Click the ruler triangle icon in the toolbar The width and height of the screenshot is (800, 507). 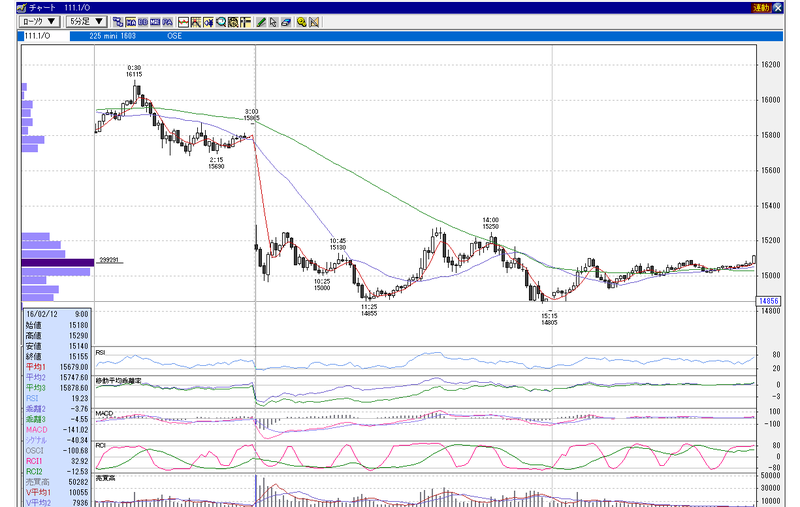click(x=314, y=22)
